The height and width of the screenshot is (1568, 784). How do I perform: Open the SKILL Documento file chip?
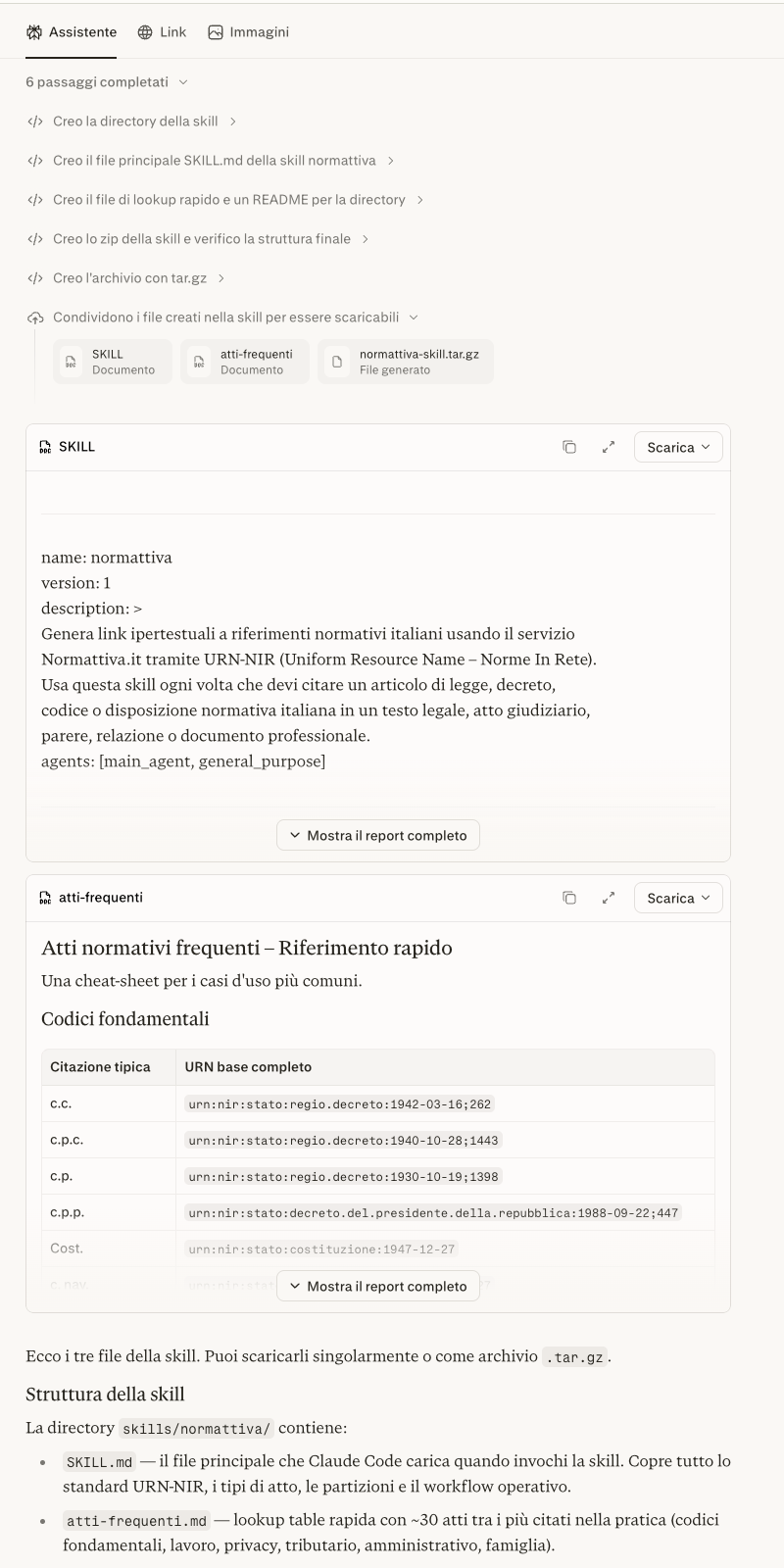point(113,362)
